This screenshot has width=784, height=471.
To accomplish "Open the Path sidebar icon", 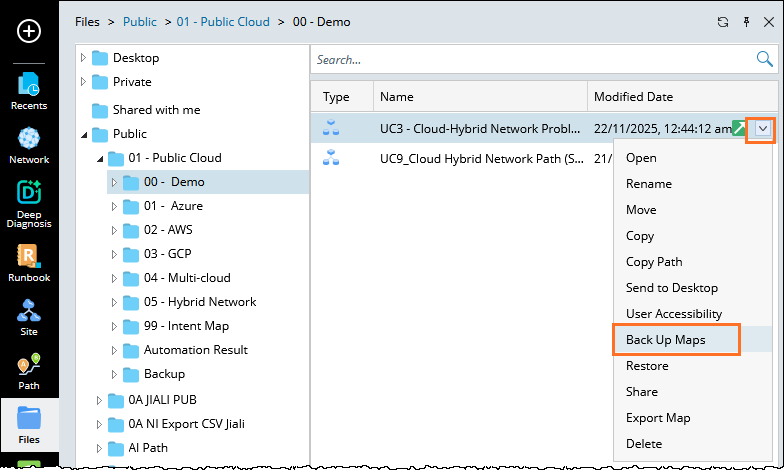I will click(29, 371).
